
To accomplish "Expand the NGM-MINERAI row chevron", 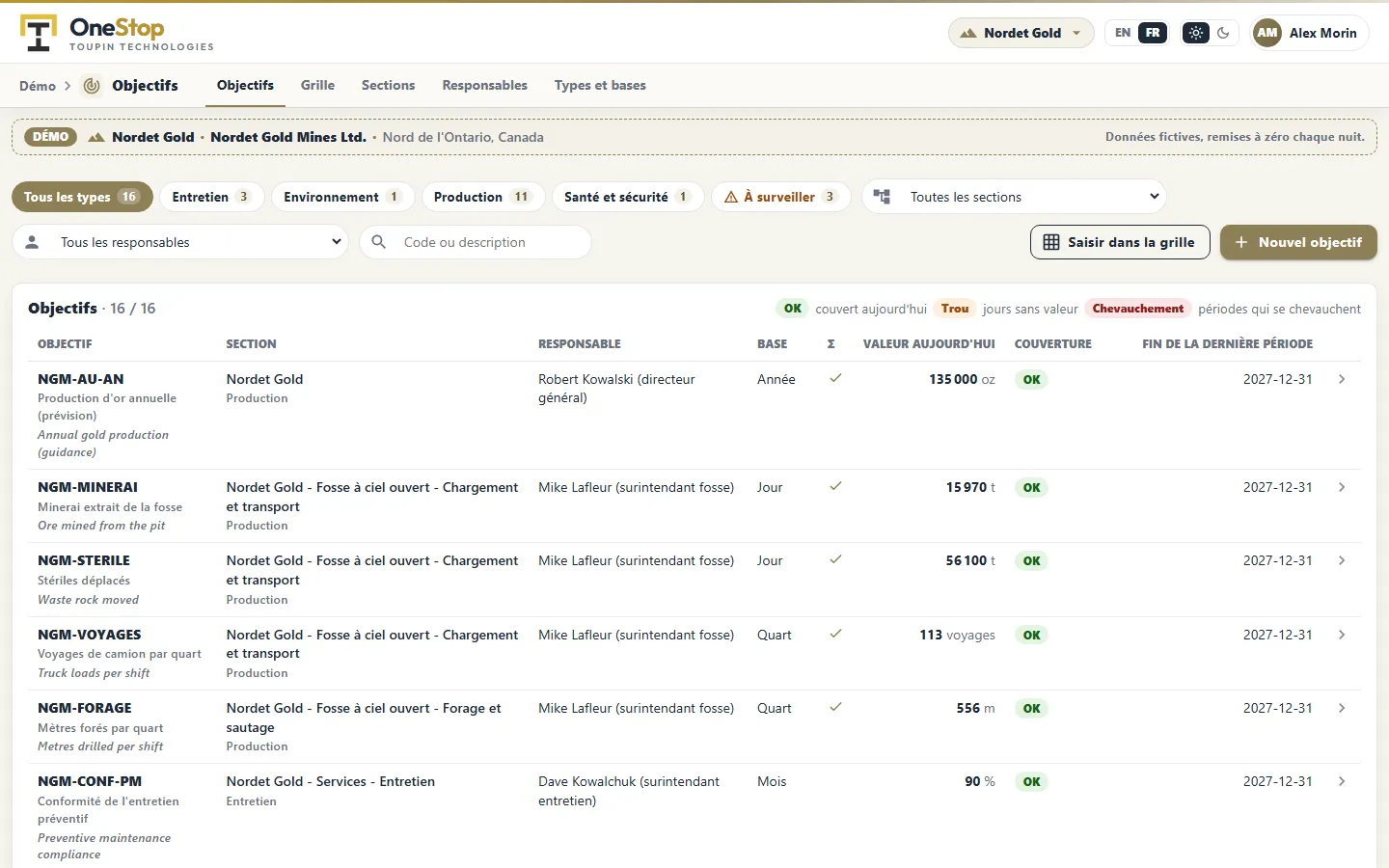I will pos(1342,487).
